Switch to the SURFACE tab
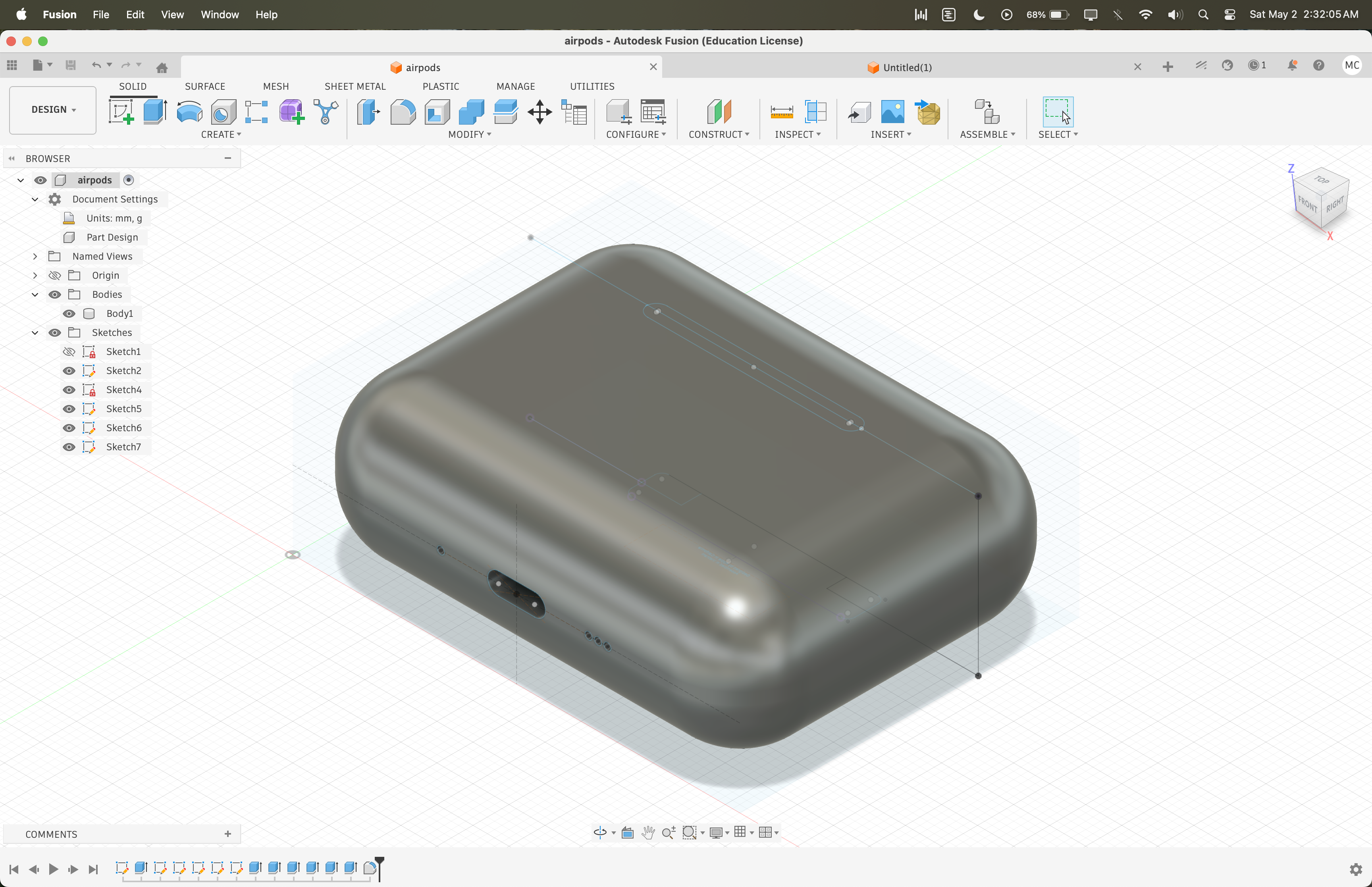This screenshot has width=1372, height=887. 205,87
